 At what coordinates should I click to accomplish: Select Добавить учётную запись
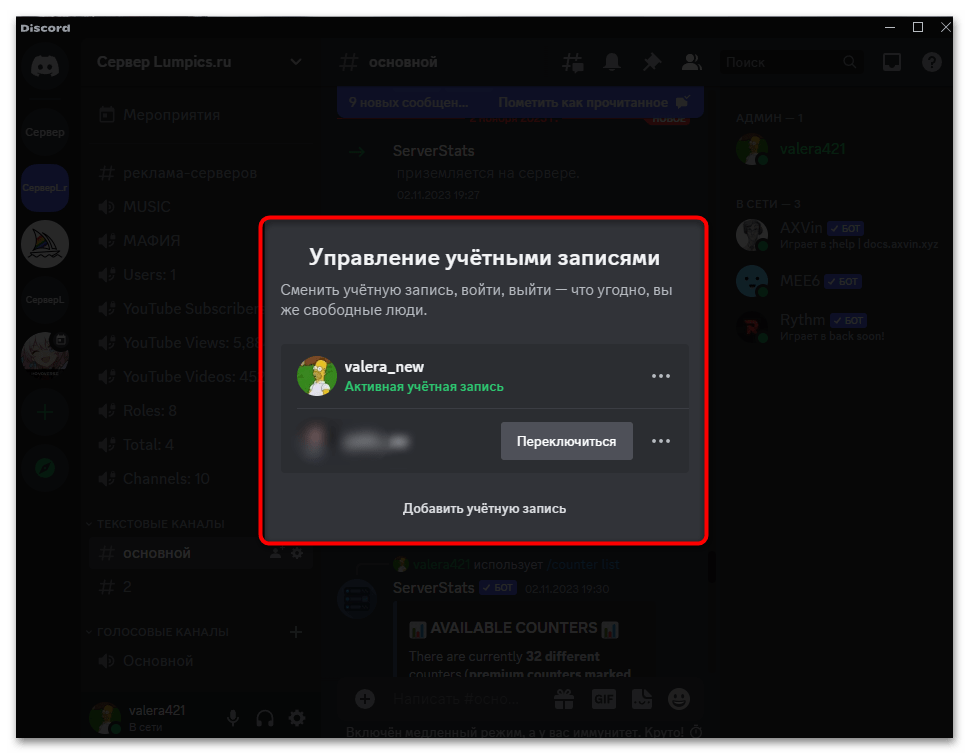pos(484,508)
